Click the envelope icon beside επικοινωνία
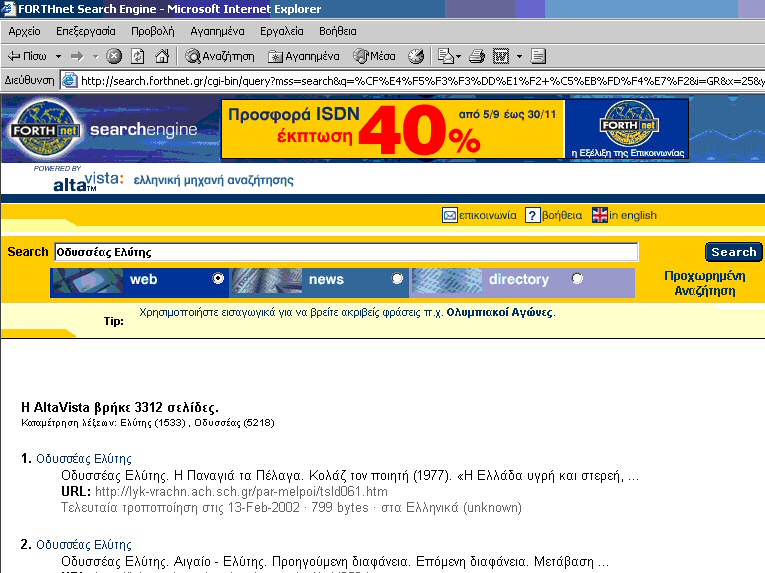Screen dimensions: 765x573 click(449, 215)
